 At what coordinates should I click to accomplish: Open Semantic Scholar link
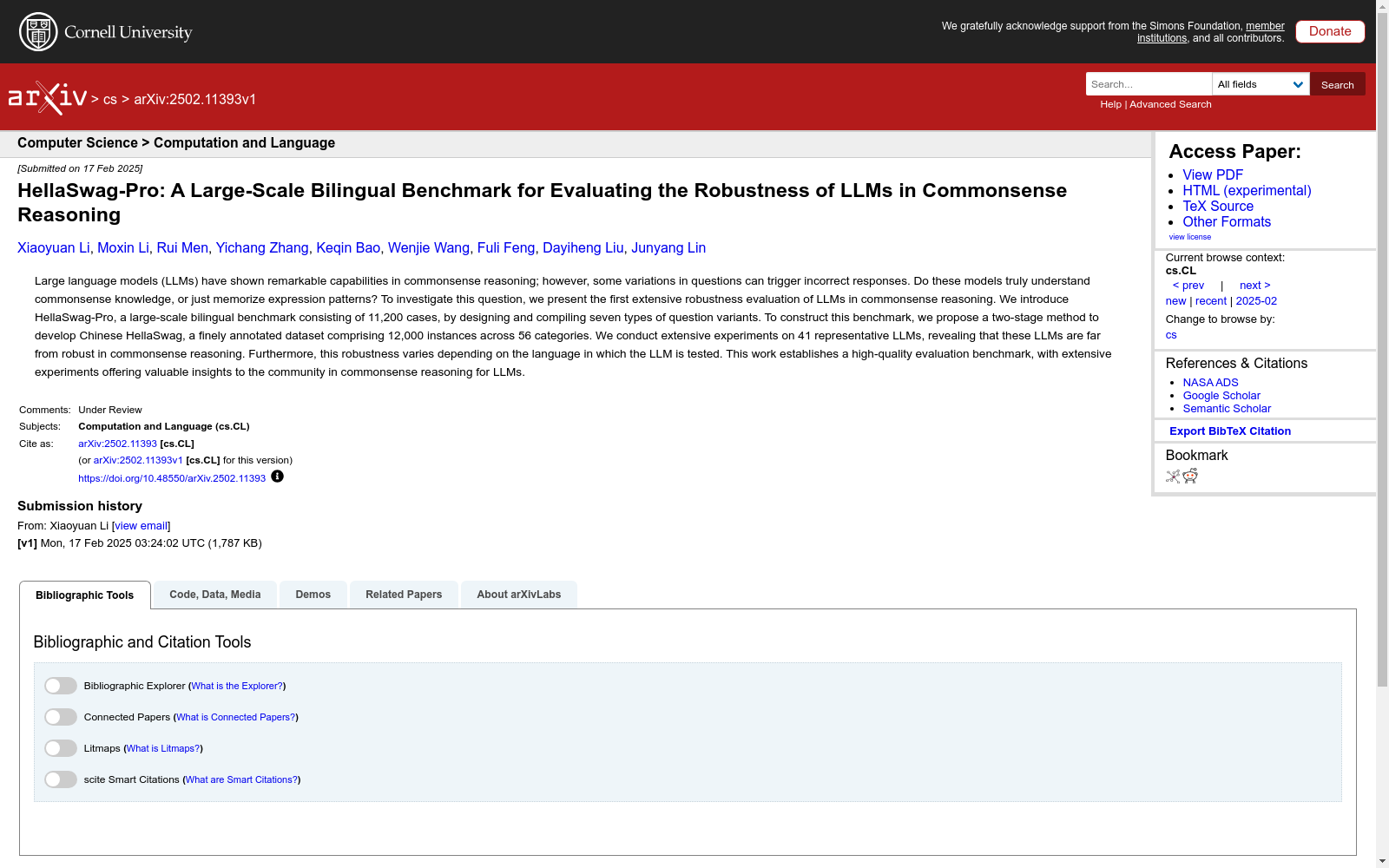pos(1227,409)
